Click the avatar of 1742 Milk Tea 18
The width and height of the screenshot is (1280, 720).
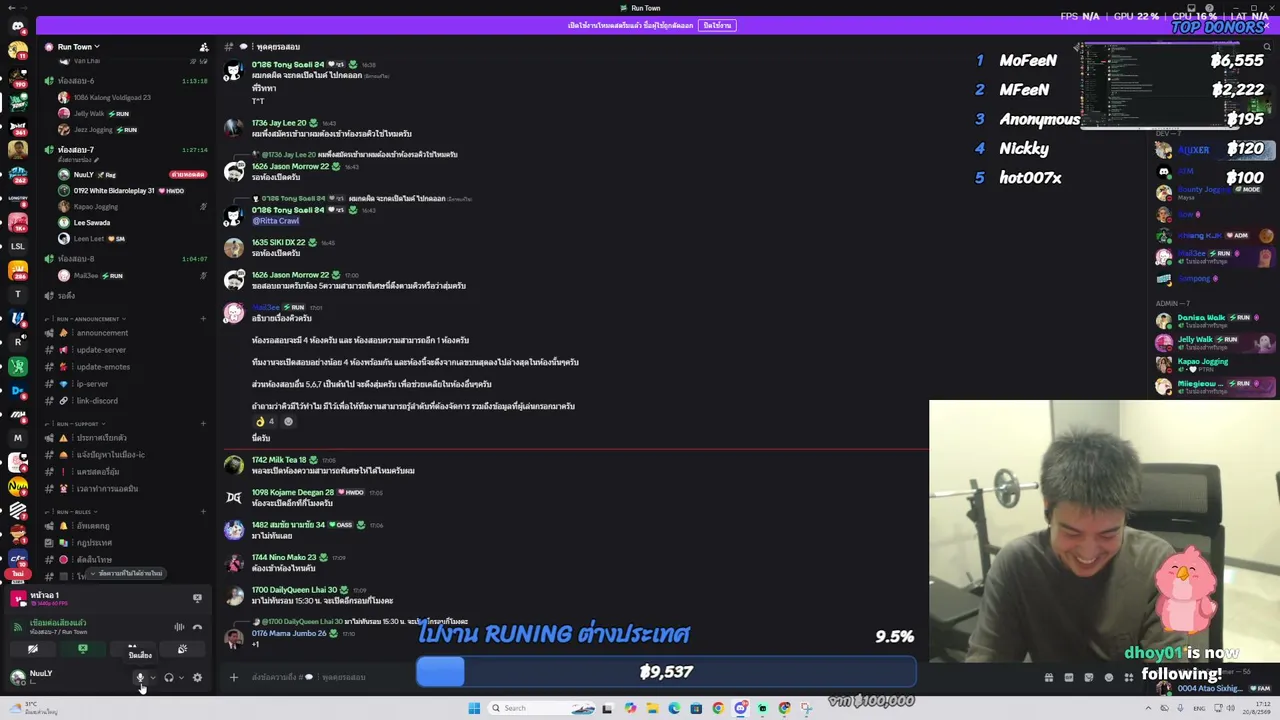pos(234,465)
